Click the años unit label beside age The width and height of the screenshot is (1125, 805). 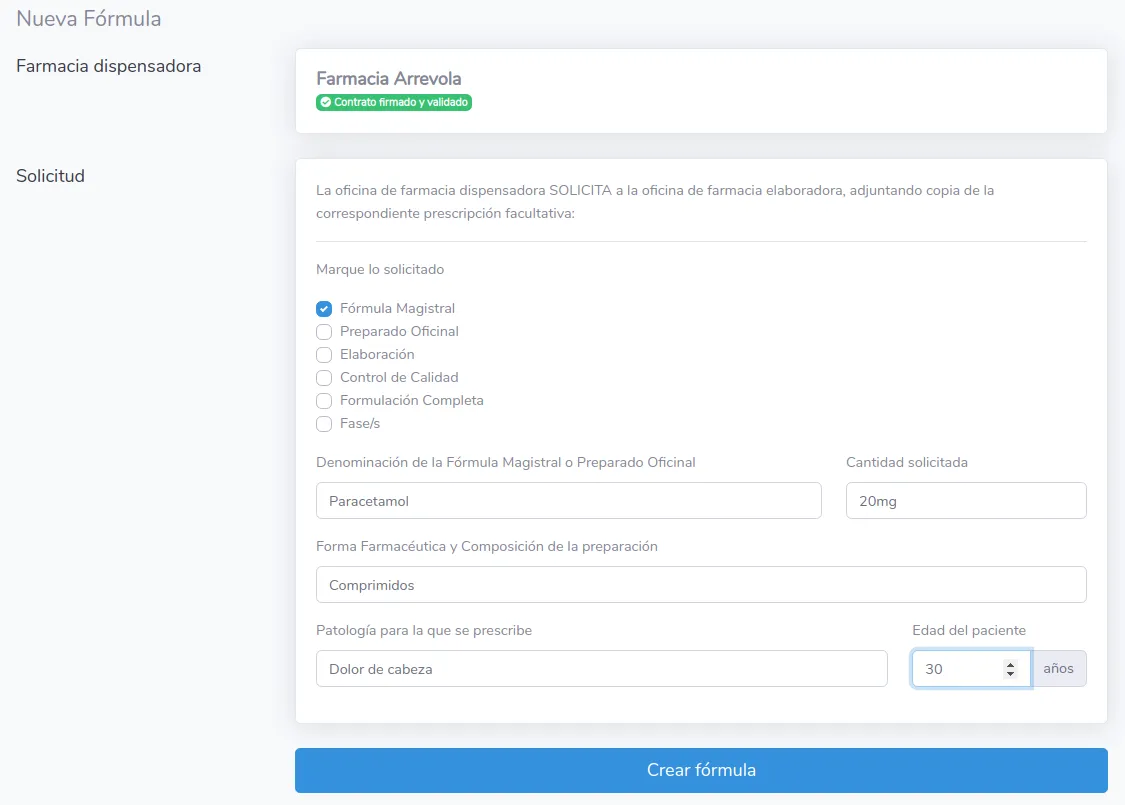1058,669
